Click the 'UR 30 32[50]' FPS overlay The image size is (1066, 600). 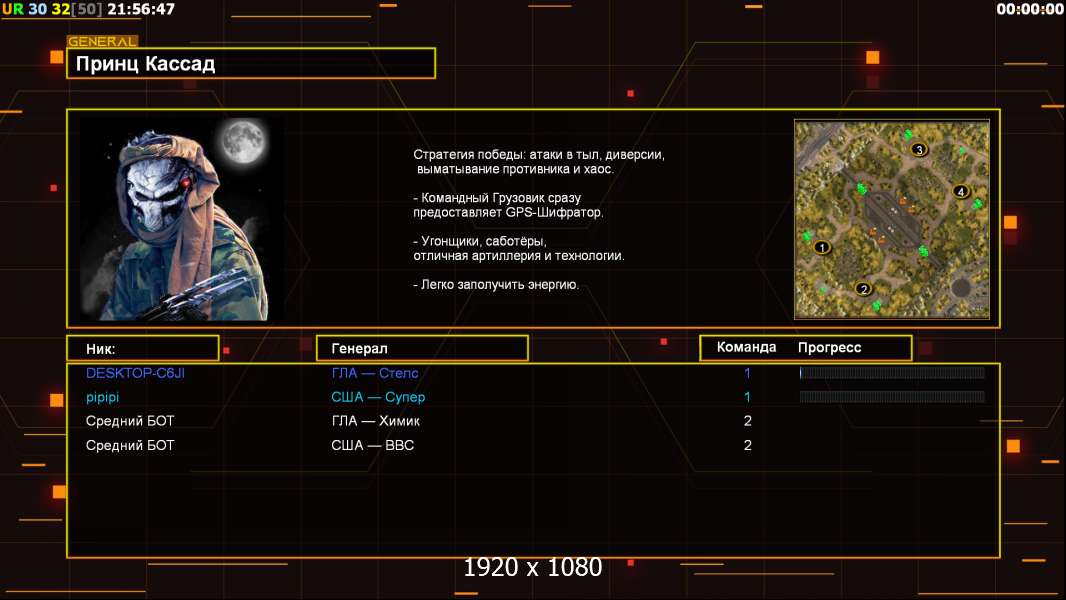click(52, 10)
